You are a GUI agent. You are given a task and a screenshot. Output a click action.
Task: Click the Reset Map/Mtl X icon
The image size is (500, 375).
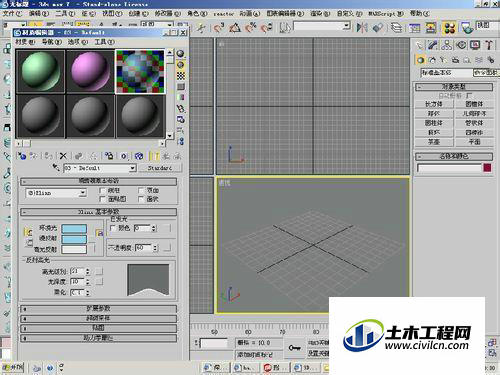coord(63,156)
